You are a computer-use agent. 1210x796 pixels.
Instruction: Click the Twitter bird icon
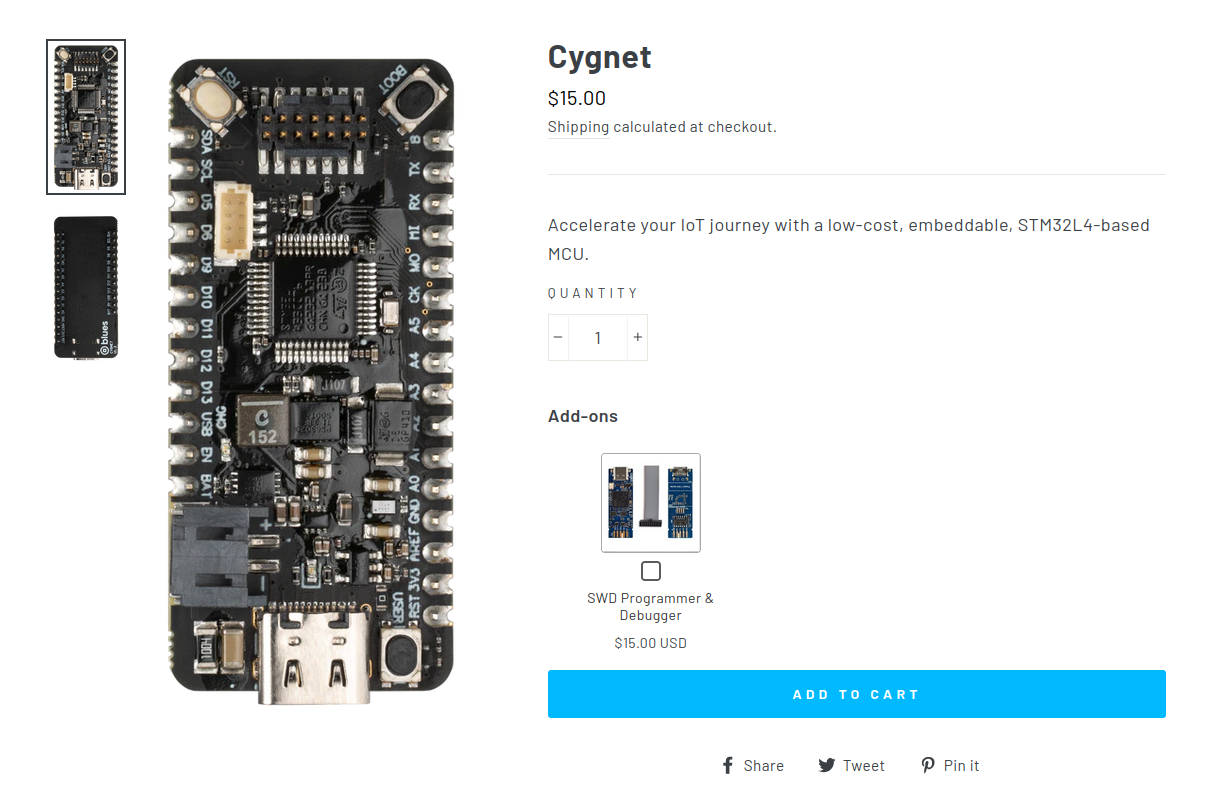(827, 765)
